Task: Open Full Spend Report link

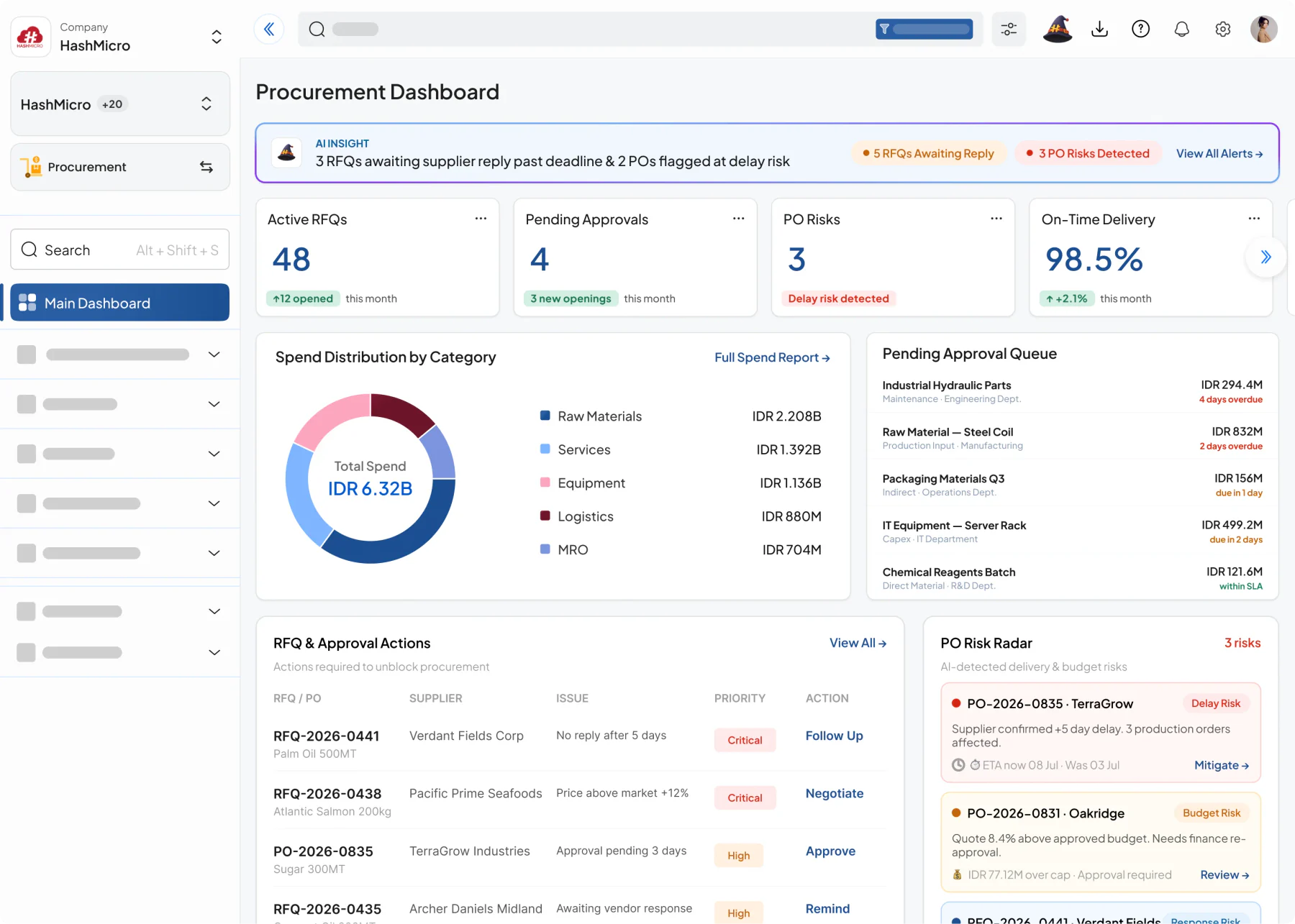Action: 772,357
